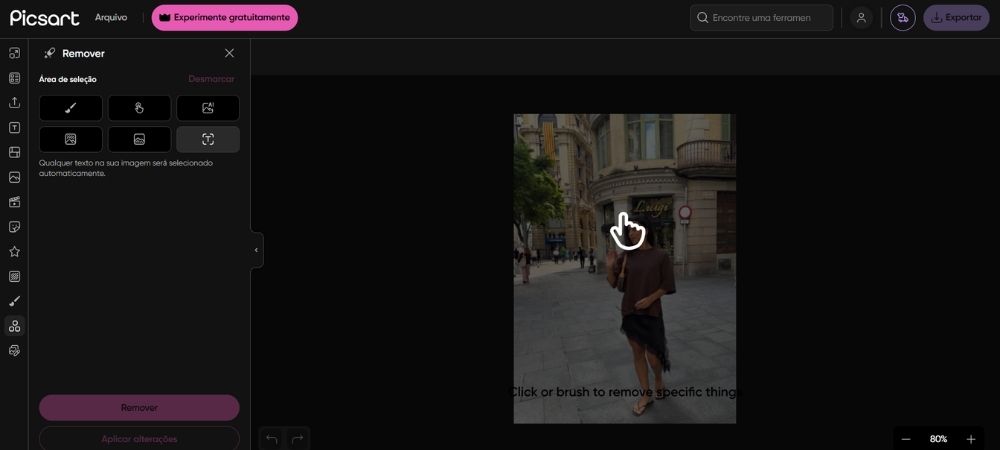The image size is (1000, 450).
Task: Select the person selection option
Action: [x=71, y=140]
